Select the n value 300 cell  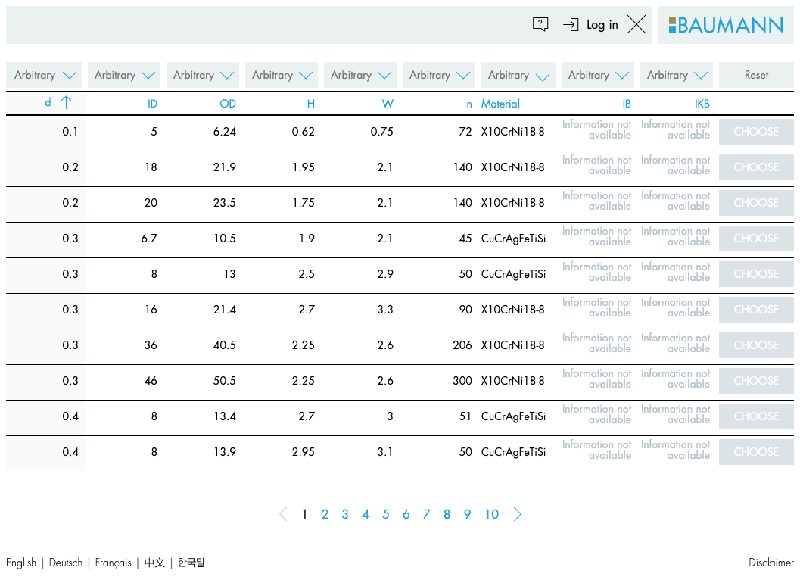tap(462, 381)
